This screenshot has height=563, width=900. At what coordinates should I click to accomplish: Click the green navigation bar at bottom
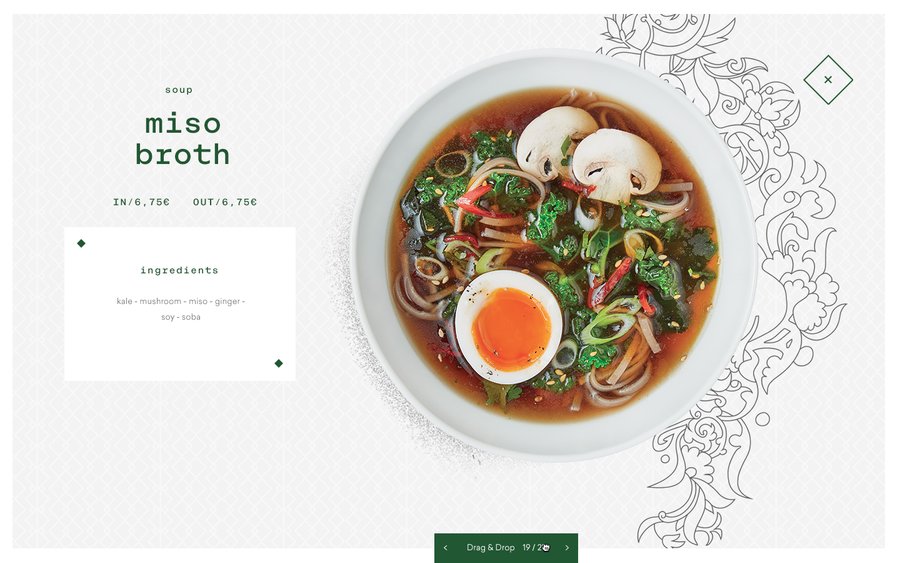pos(506,548)
